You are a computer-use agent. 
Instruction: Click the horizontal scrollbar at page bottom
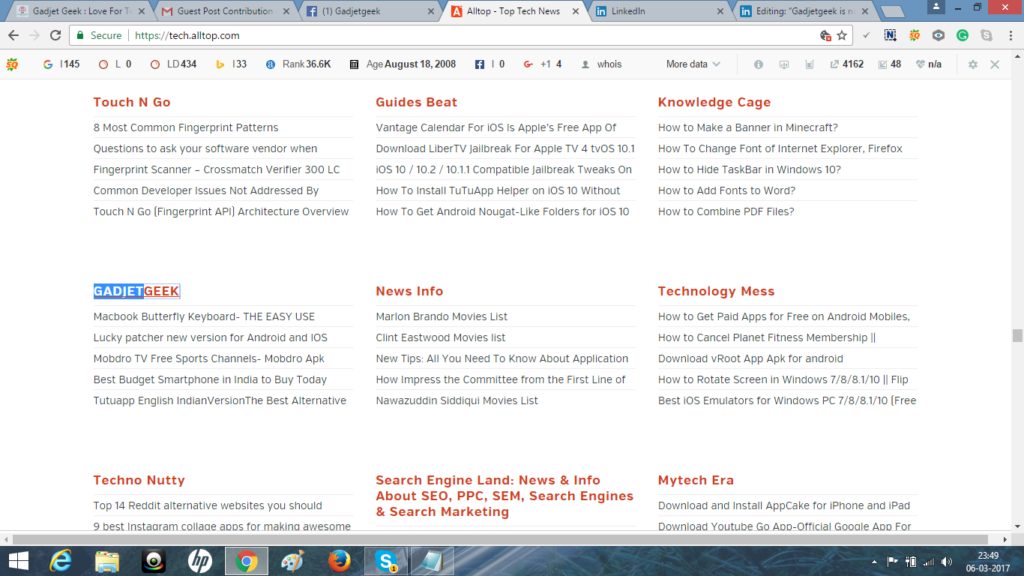click(500, 539)
